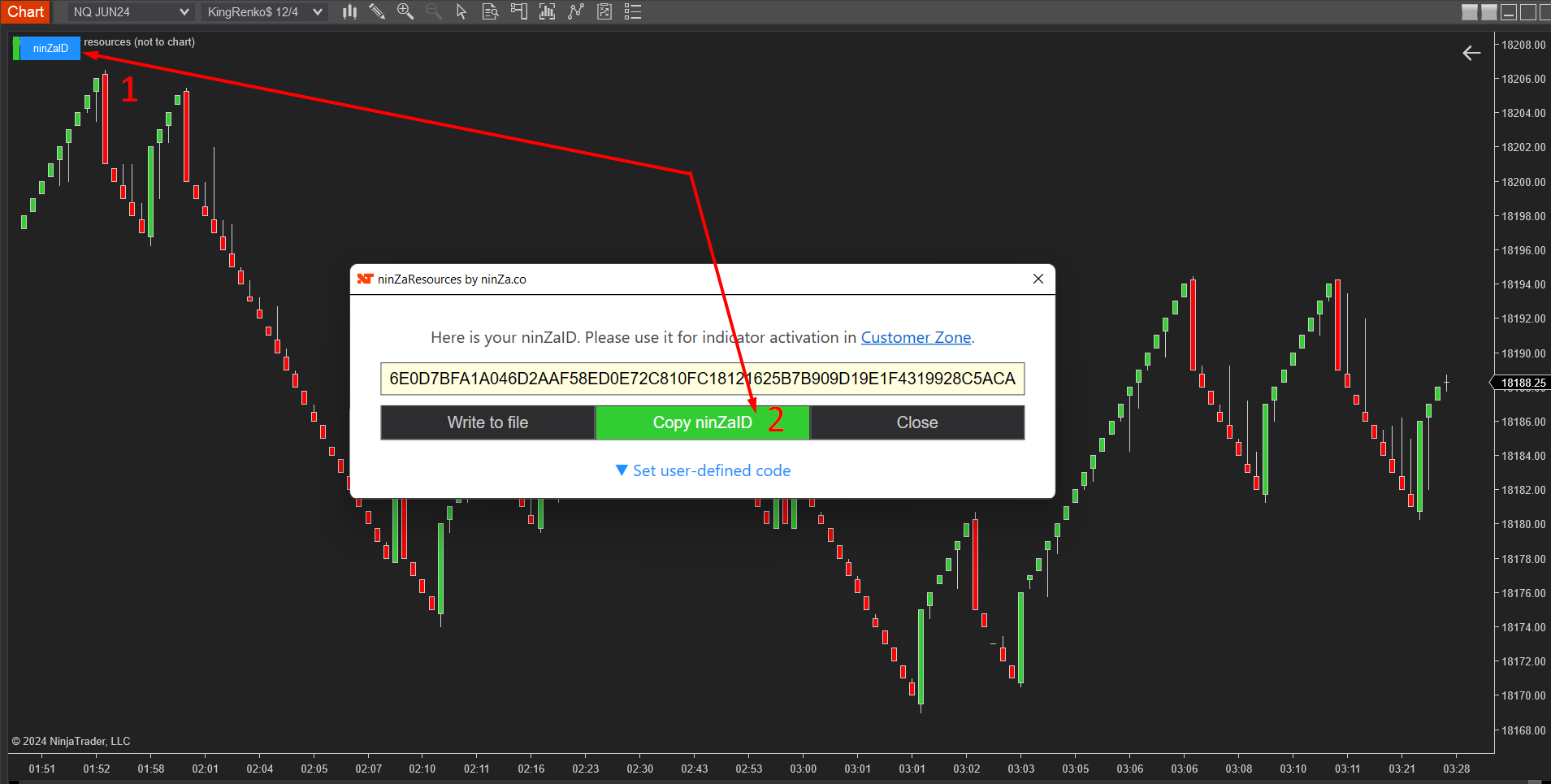The width and height of the screenshot is (1551, 784).
Task: Click the first link-color box in title bar
Action: point(1470,12)
